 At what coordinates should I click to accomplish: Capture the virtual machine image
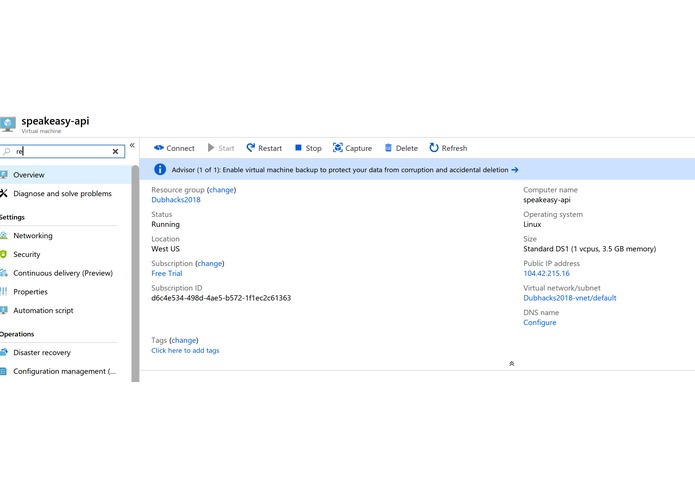[x=352, y=148]
